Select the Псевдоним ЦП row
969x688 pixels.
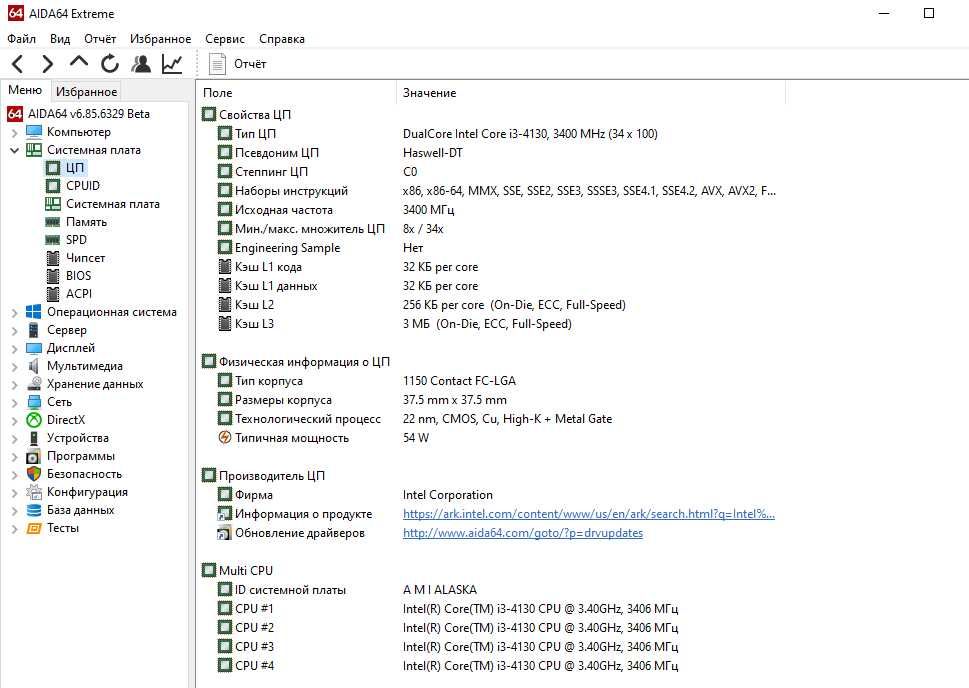[x=489, y=153]
